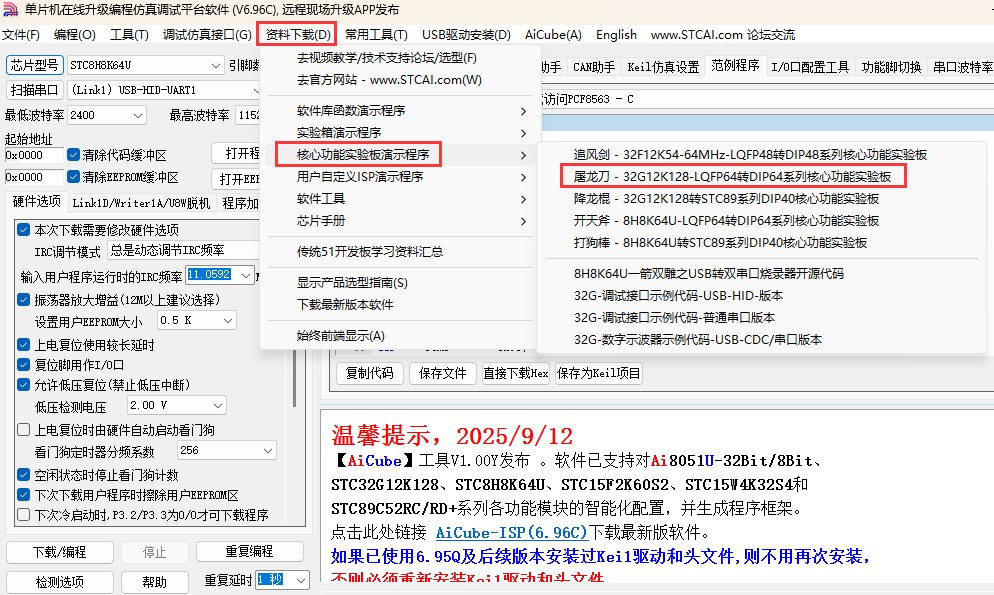Open the 文件(F) menu
This screenshot has height=595, width=994.
[21, 35]
